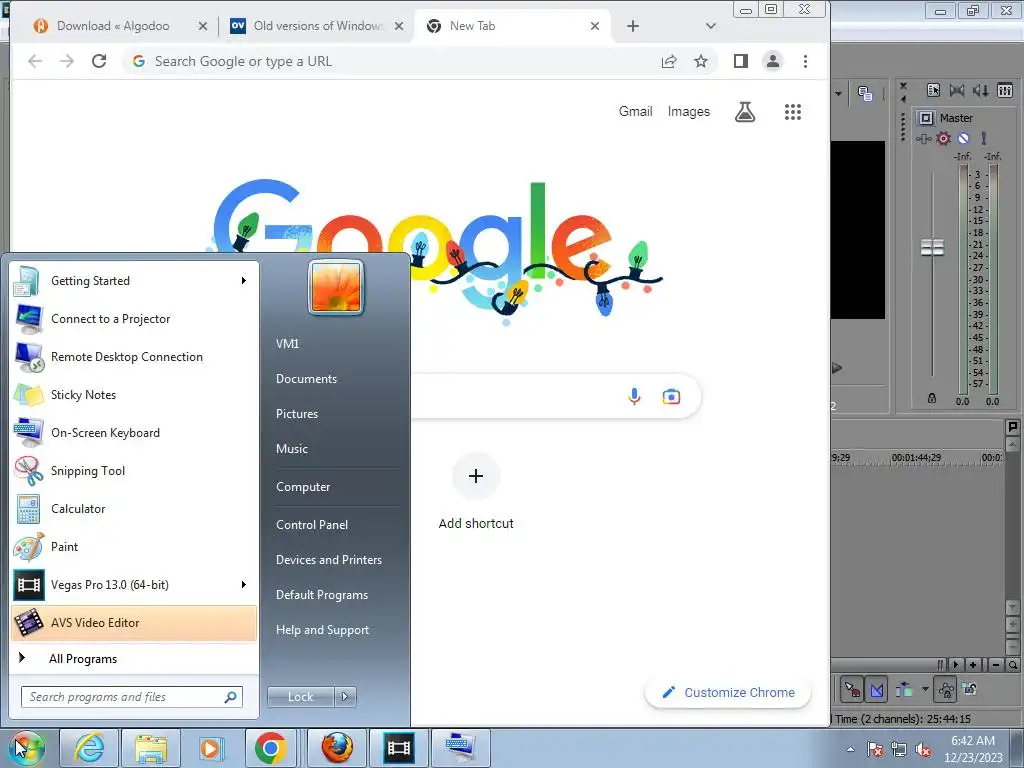Open AVS Video Editor from Start menu
The width and height of the screenshot is (1024, 768).
point(134,622)
